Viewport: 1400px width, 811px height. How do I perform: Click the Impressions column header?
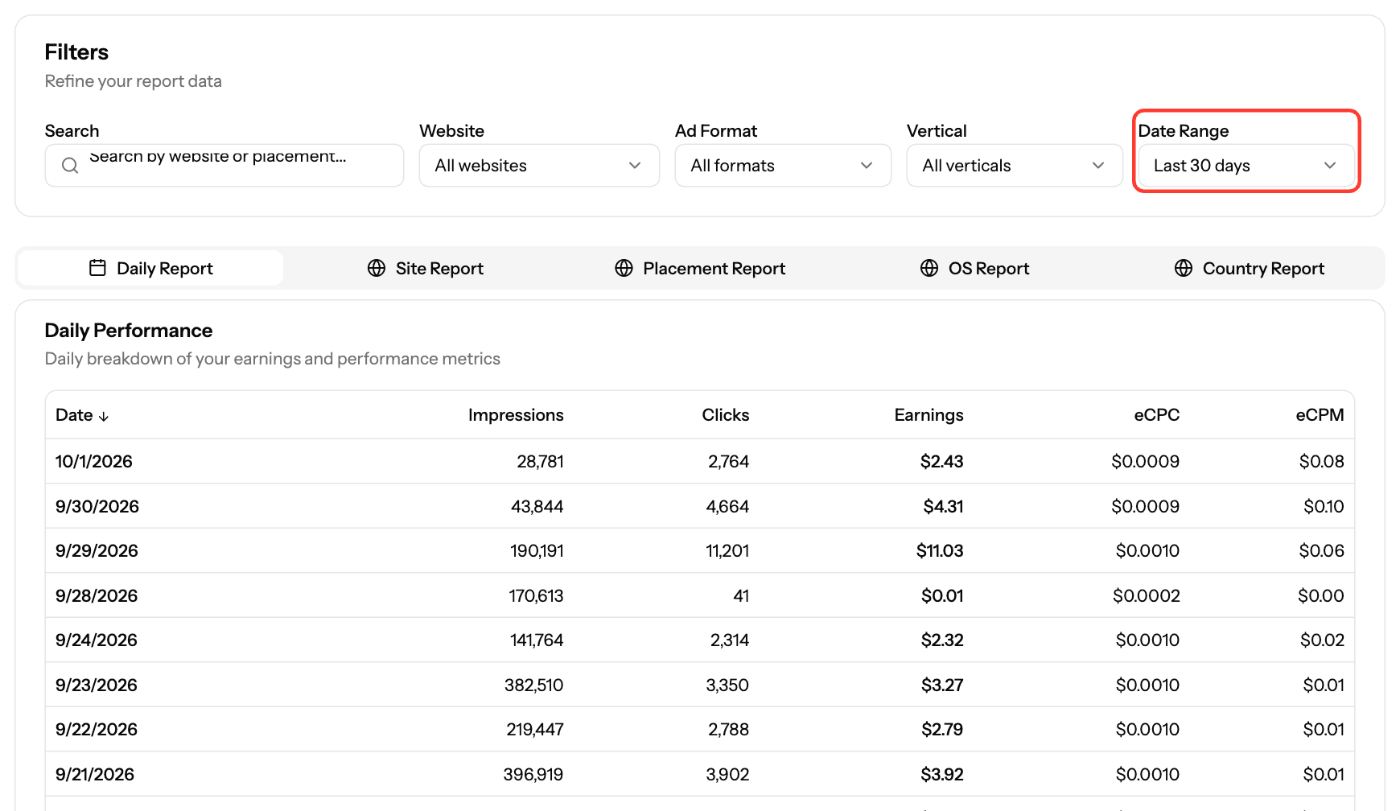(516, 415)
